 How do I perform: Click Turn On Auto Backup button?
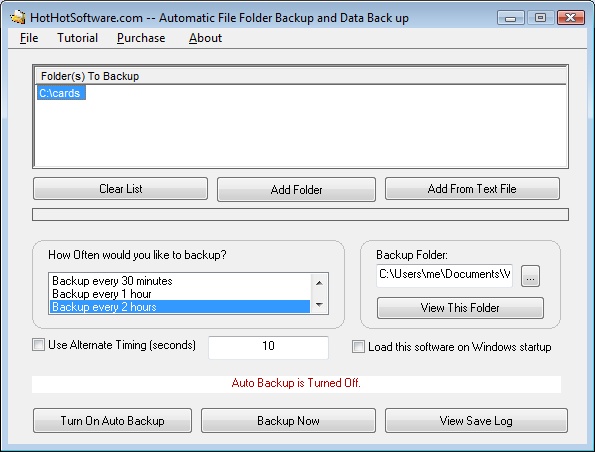coord(112,421)
